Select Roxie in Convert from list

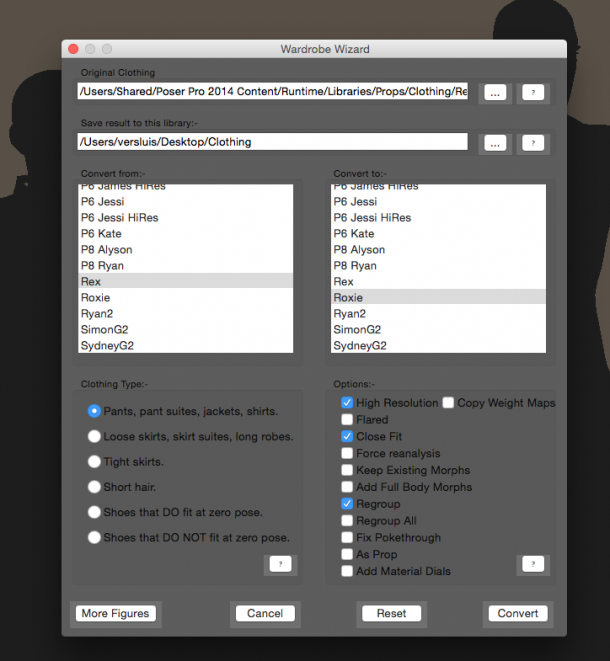pos(185,298)
